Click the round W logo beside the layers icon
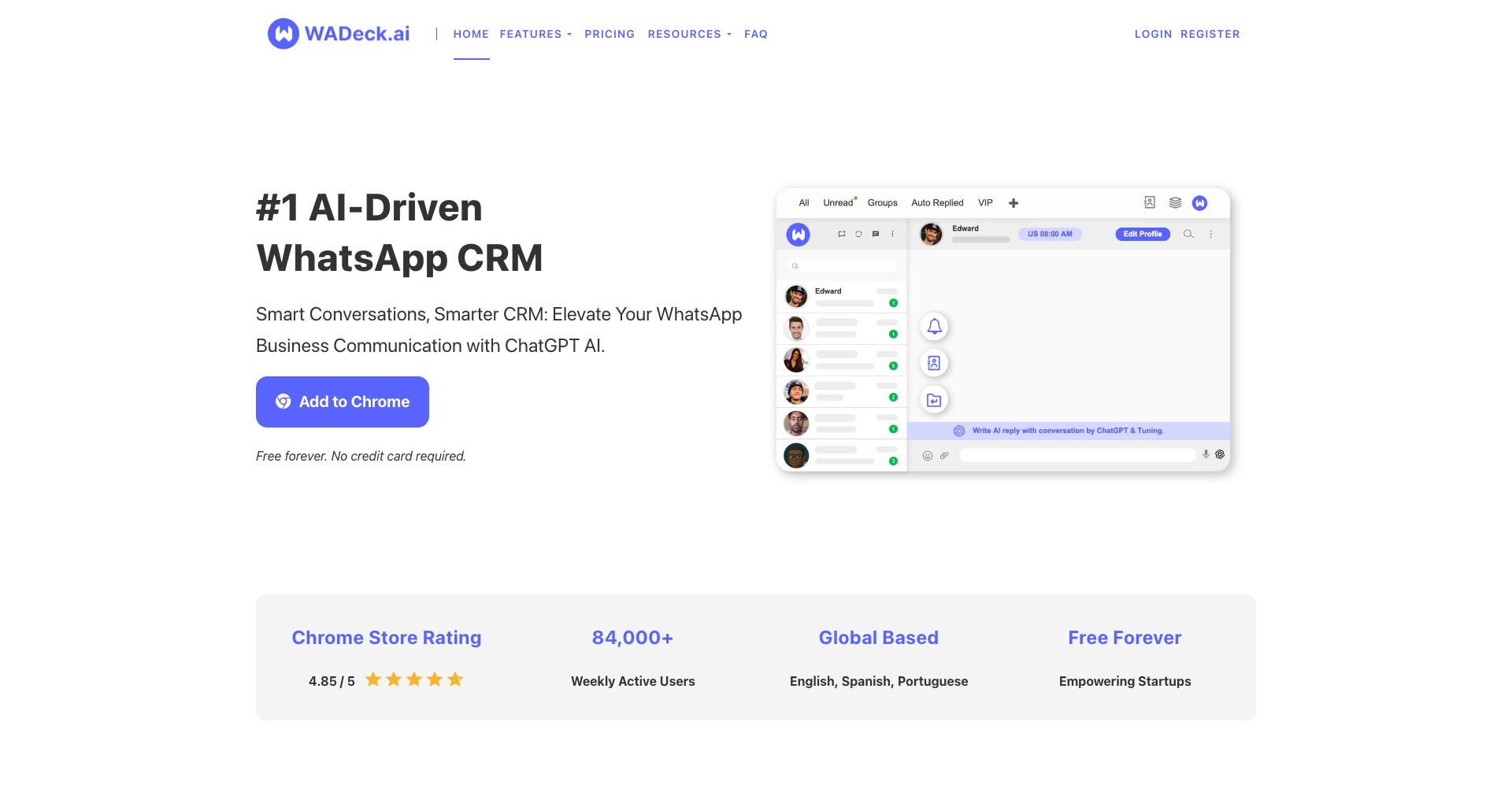The width and height of the screenshot is (1512, 796). tap(1199, 203)
